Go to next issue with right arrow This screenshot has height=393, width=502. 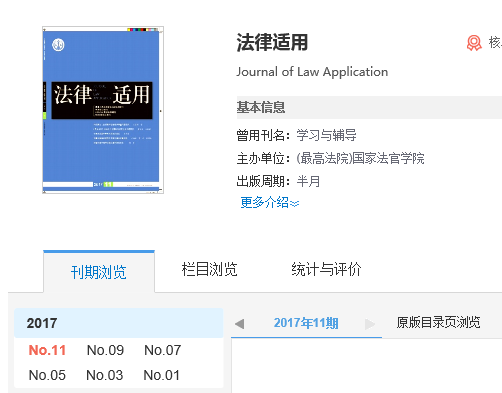pyautogui.click(x=370, y=324)
